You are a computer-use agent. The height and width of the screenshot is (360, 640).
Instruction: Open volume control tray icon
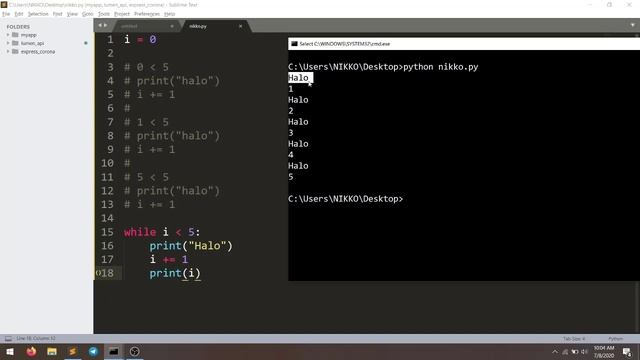click(x=584, y=352)
